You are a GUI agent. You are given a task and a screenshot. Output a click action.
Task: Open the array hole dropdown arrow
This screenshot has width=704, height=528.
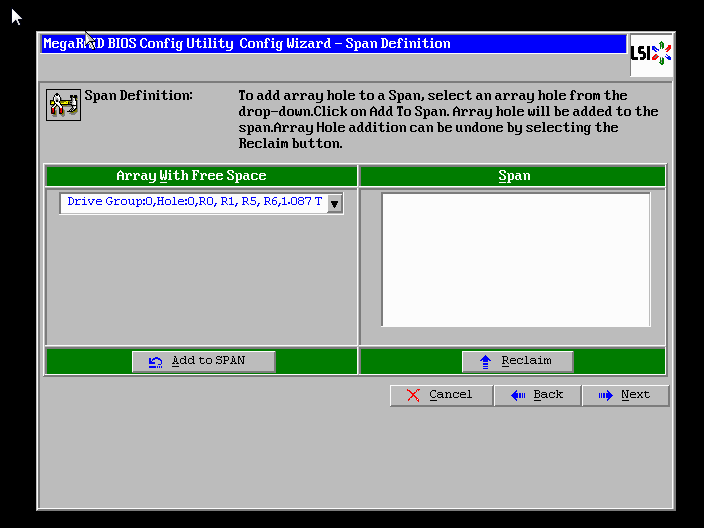pos(334,204)
